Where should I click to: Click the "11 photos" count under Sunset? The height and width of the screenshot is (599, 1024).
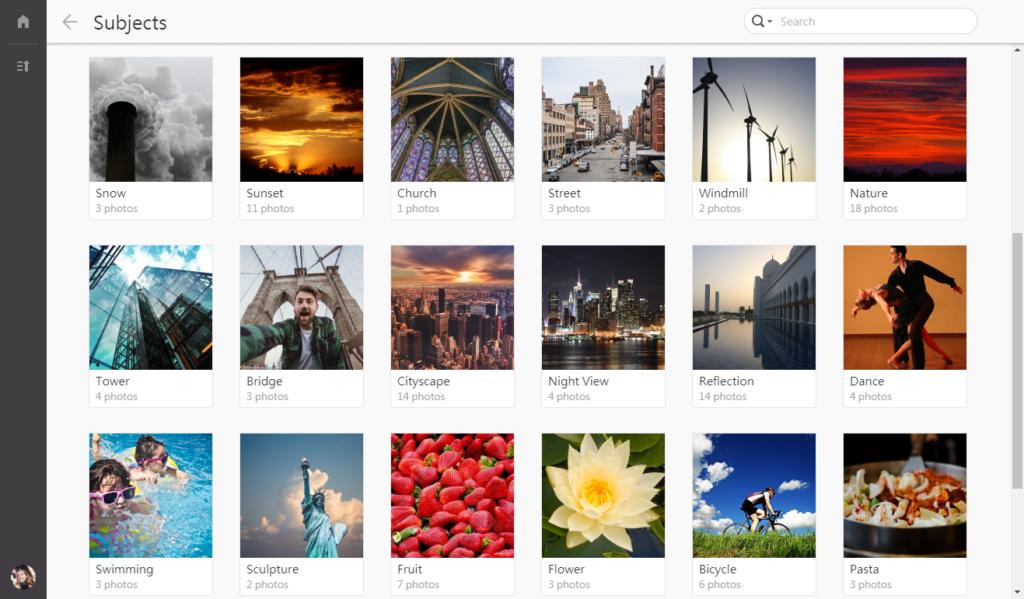pyautogui.click(x=270, y=208)
